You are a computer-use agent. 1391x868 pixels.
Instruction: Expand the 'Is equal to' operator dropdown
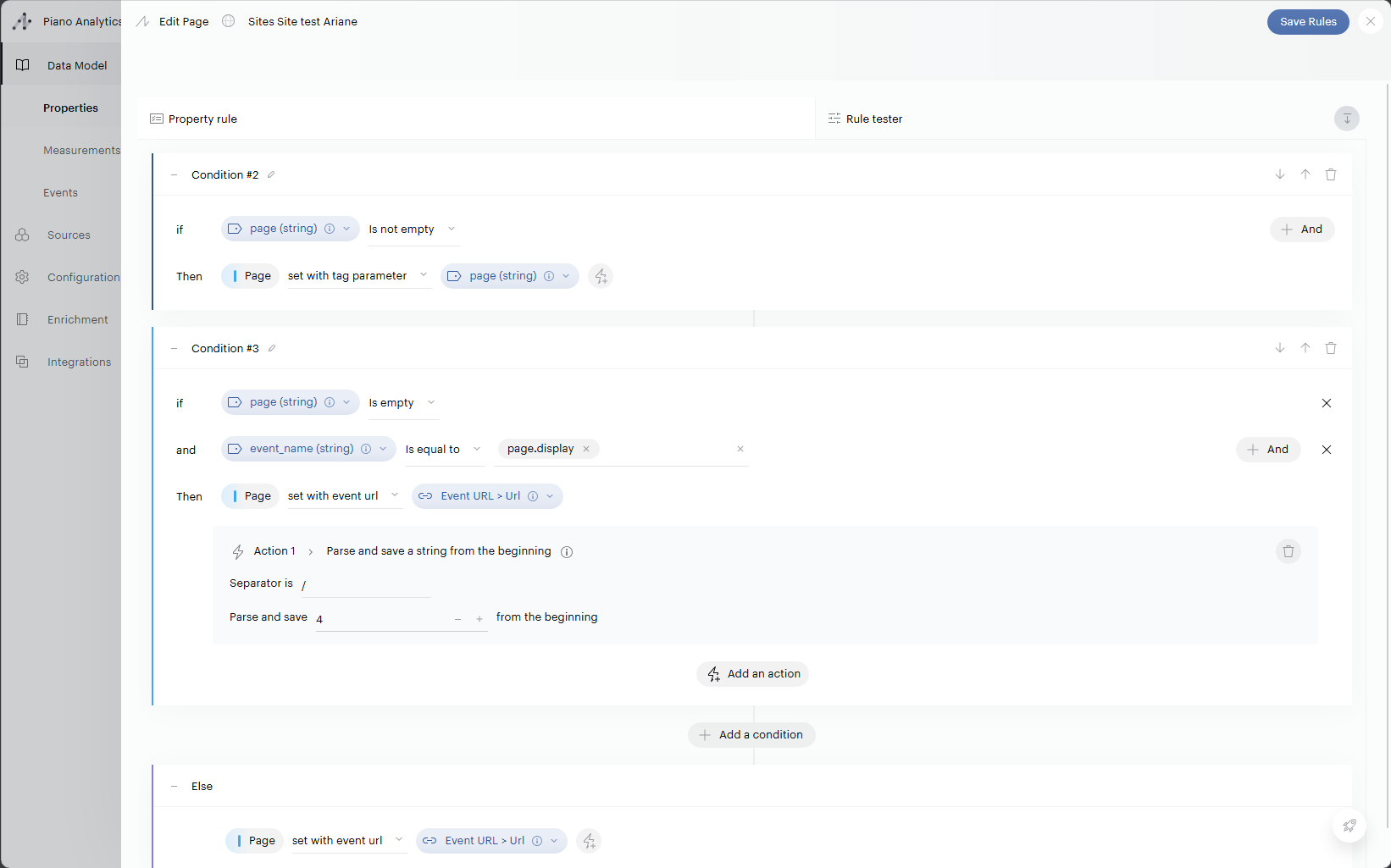pos(443,450)
